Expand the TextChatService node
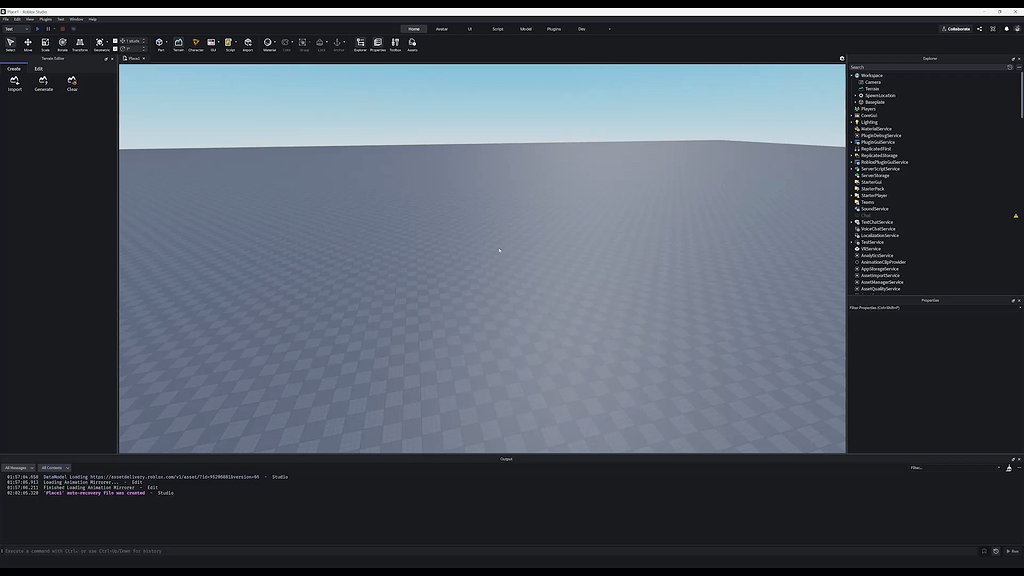This screenshot has height=576, width=1024. [852, 222]
